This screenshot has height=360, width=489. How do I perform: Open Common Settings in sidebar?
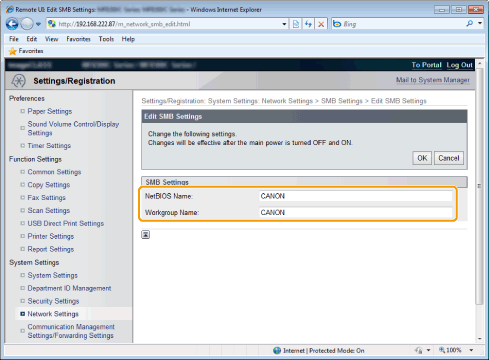click(x=54, y=172)
